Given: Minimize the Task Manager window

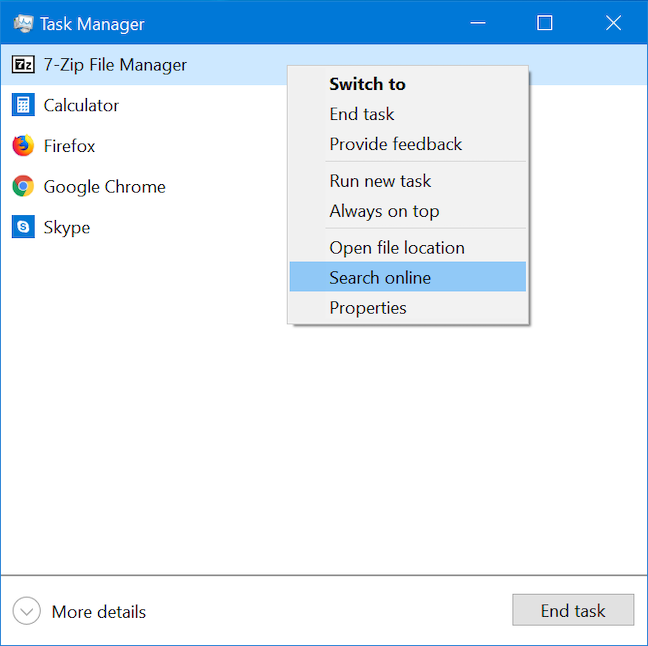Looking at the screenshot, I should click(478, 23).
